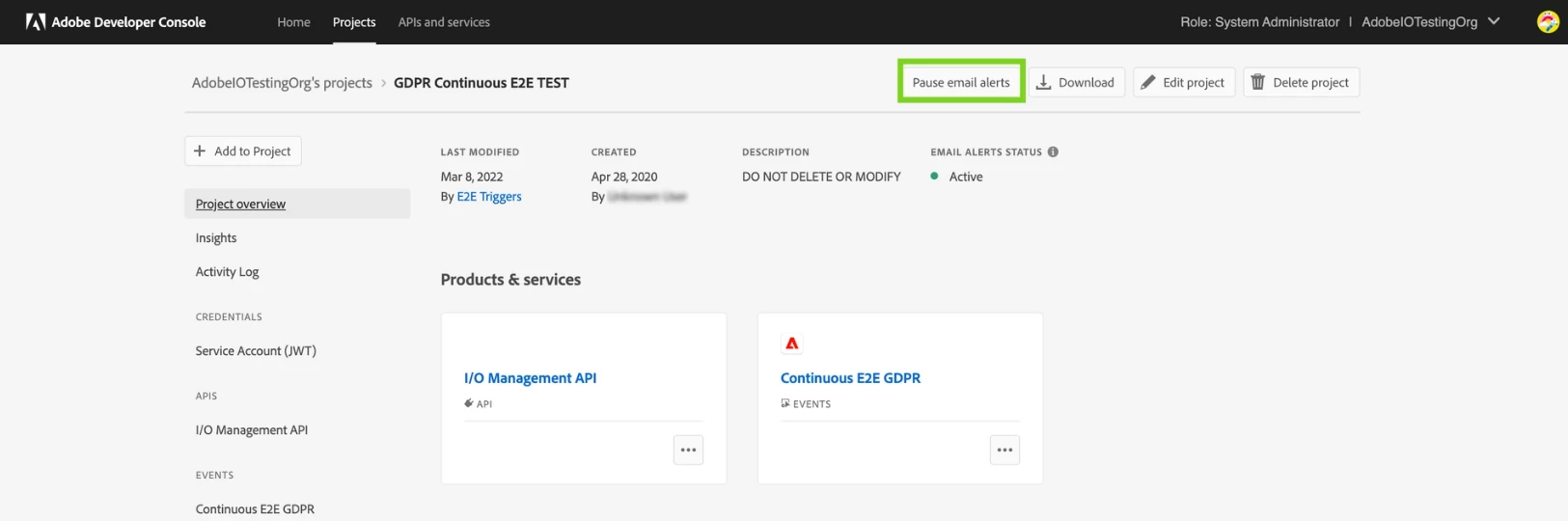Go to the Home tab

click(x=293, y=21)
